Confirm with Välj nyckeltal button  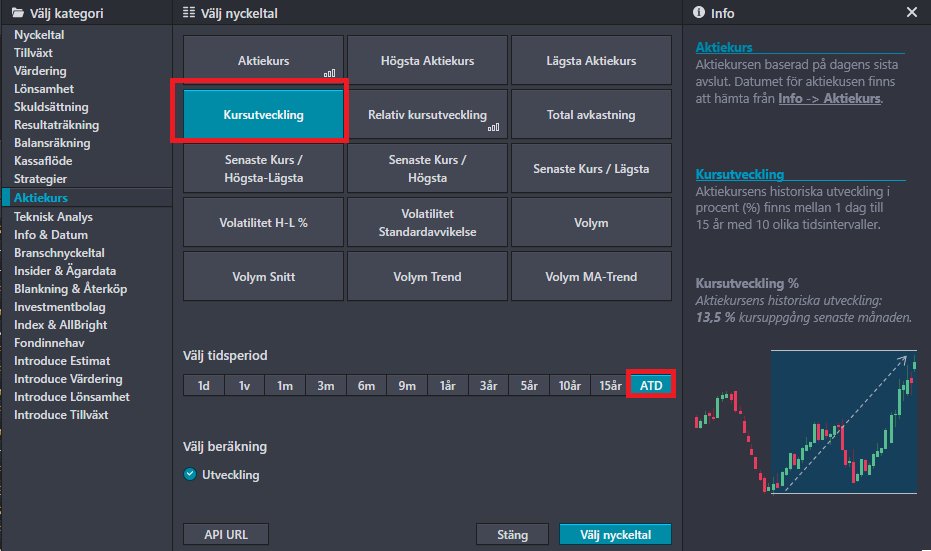615,534
